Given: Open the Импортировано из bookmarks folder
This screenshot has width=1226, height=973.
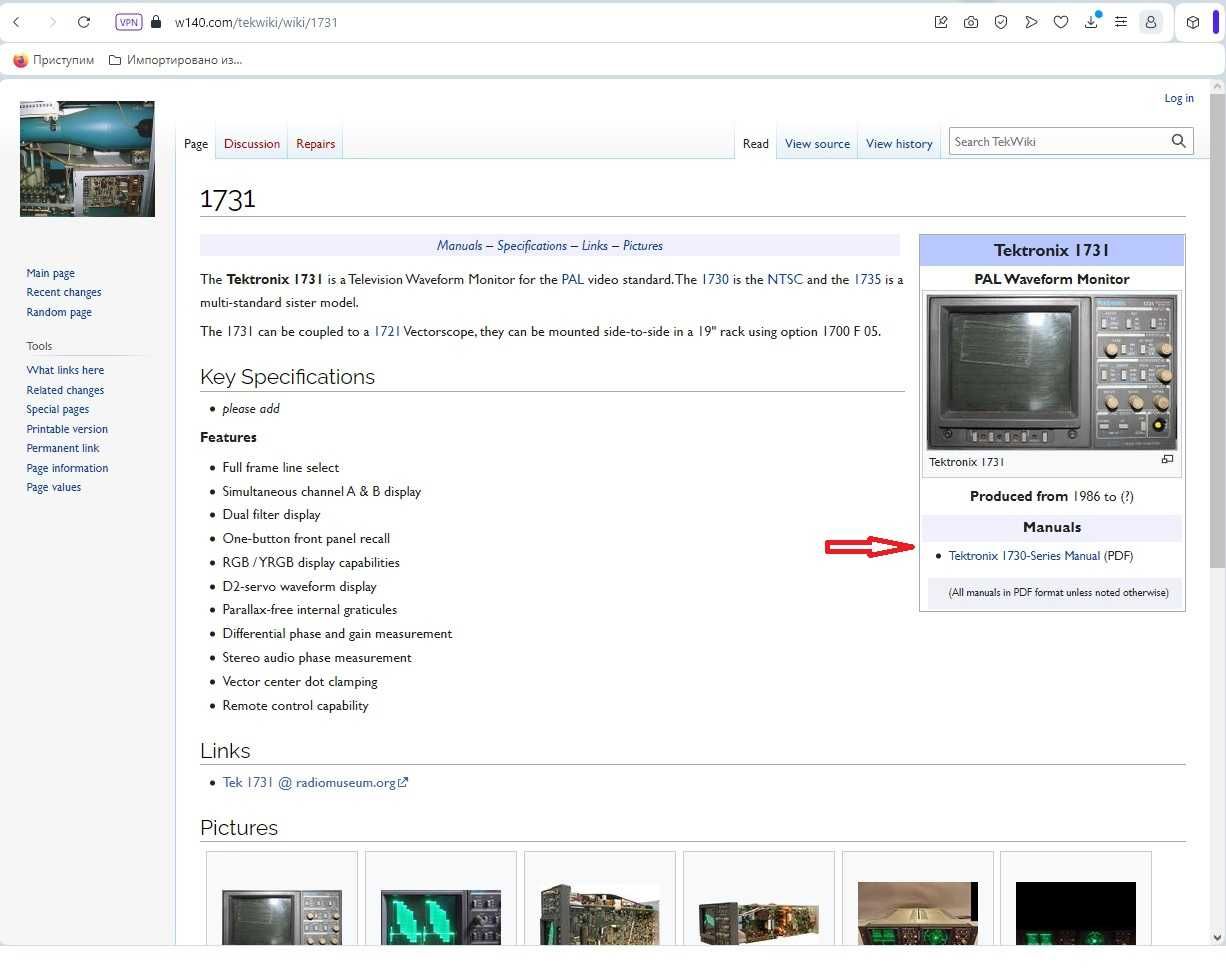Looking at the screenshot, I should point(175,60).
